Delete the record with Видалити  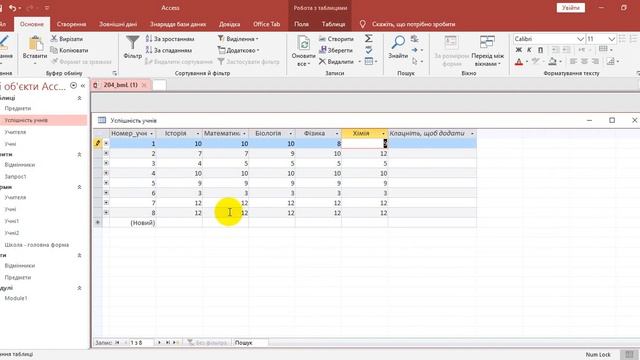tap(336, 61)
